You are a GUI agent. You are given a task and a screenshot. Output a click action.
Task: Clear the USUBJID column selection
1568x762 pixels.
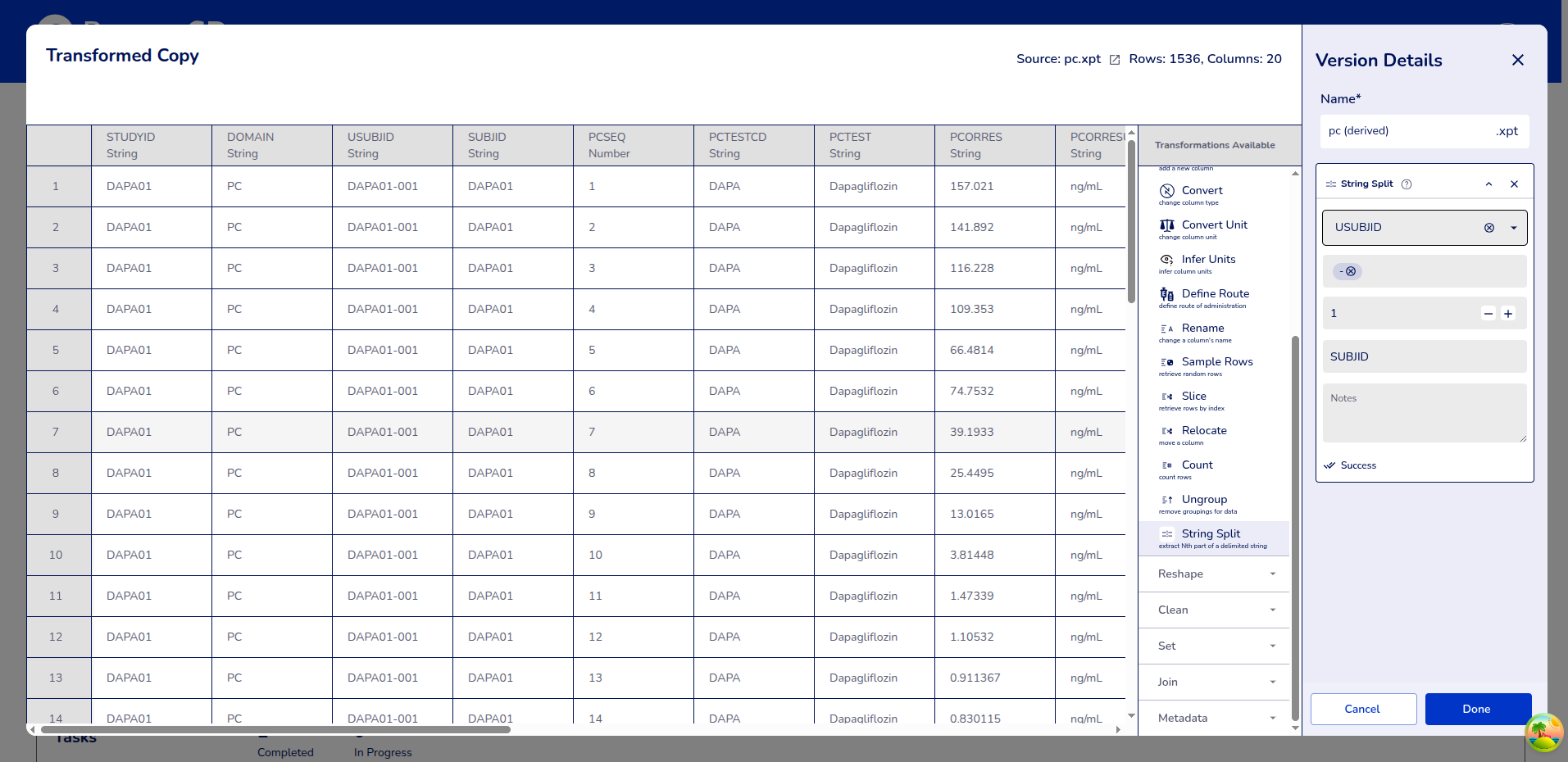coord(1488,228)
